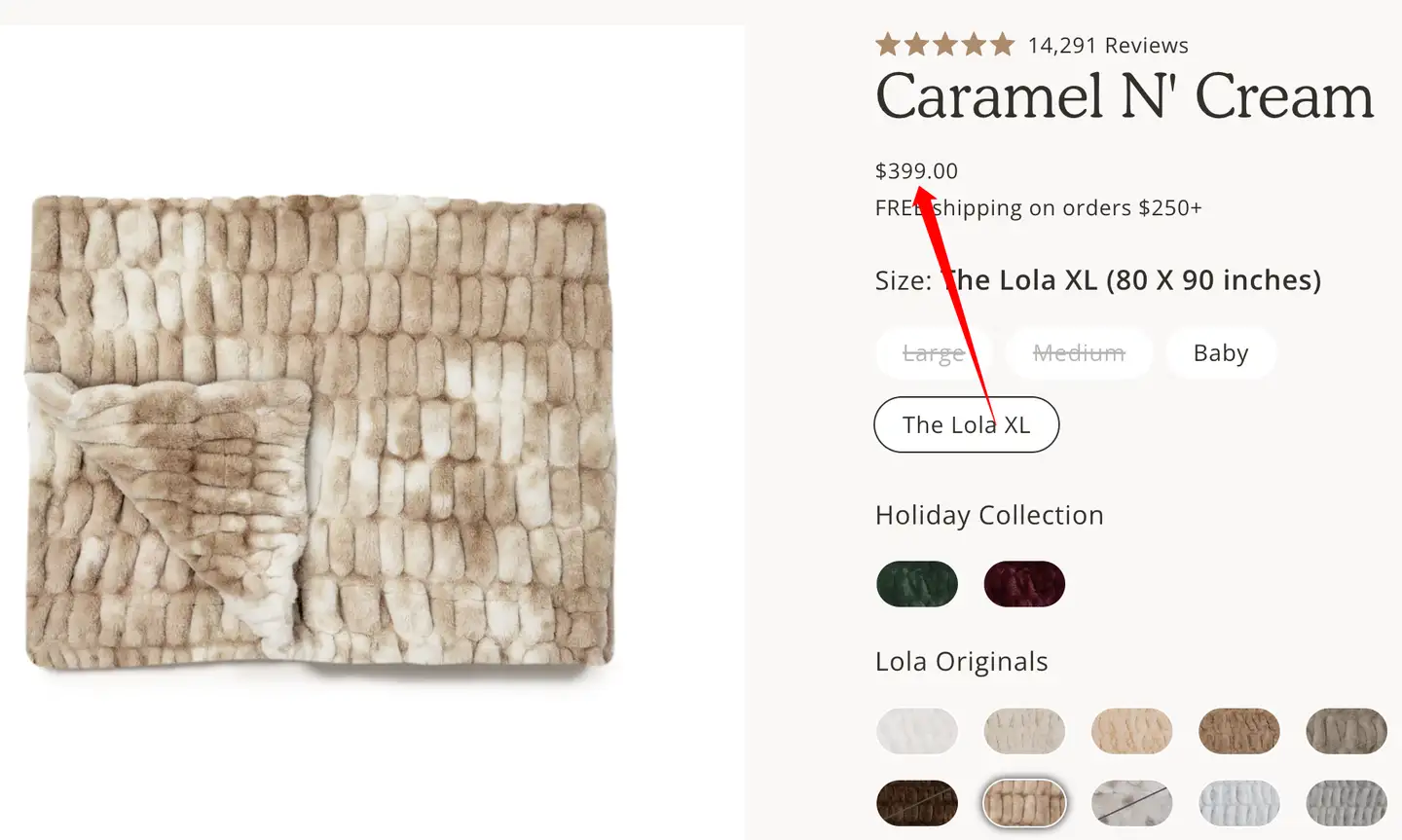This screenshot has height=840, width=1402.
Task: Choose the silver grey swatch in bottom row
Action: pos(1346,803)
